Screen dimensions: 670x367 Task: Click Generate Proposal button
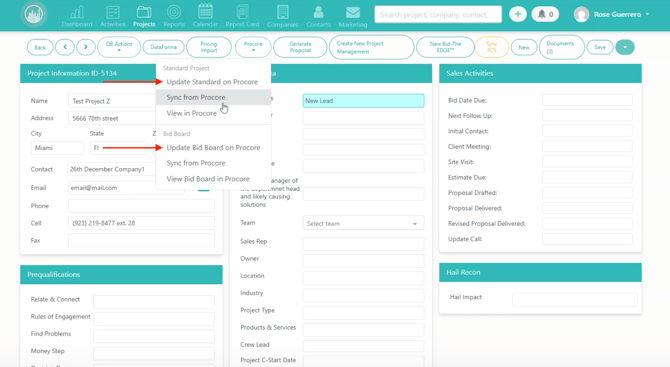click(x=300, y=47)
